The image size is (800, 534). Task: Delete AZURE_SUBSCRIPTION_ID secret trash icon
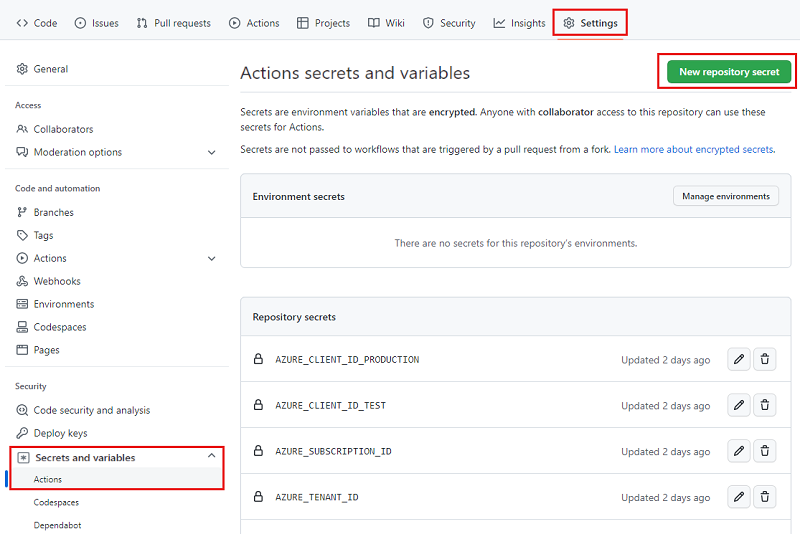(764, 451)
